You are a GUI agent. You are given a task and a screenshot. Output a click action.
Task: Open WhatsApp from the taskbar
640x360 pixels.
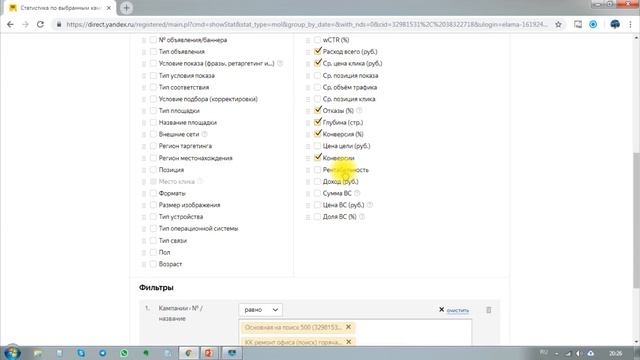124,353
